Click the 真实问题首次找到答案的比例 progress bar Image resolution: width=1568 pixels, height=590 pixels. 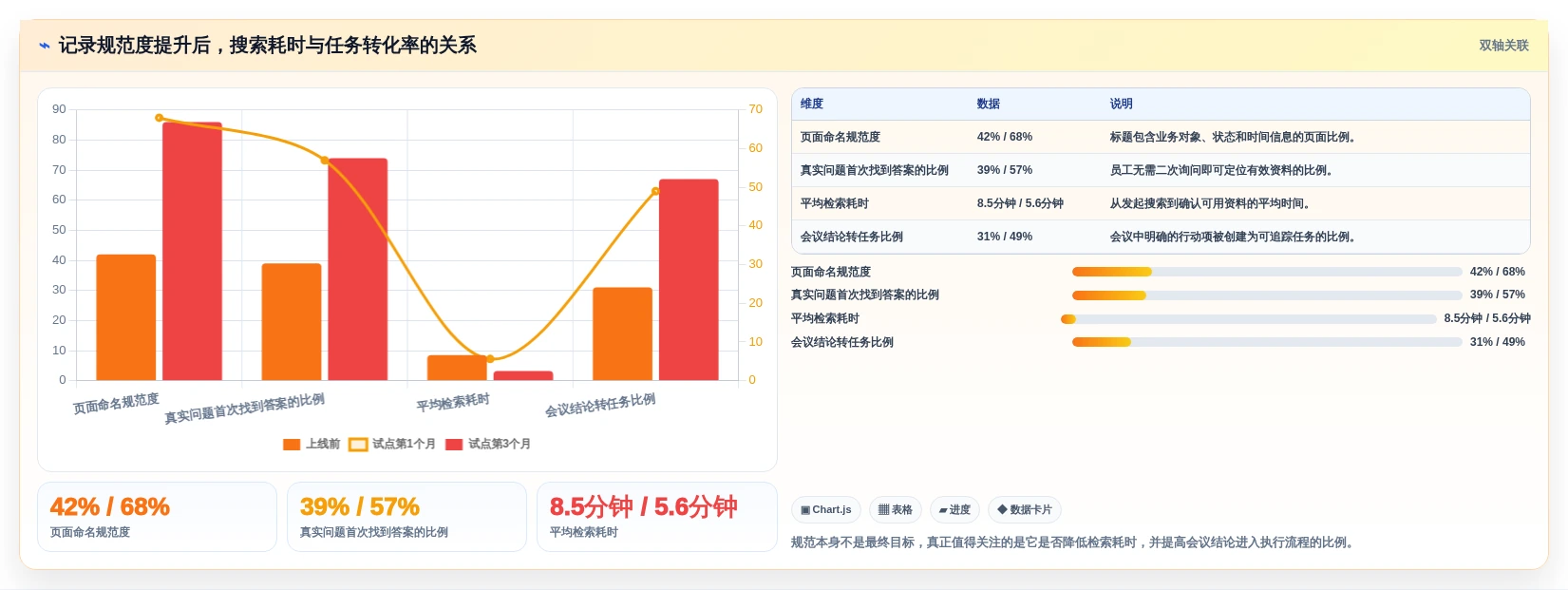pos(1267,295)
